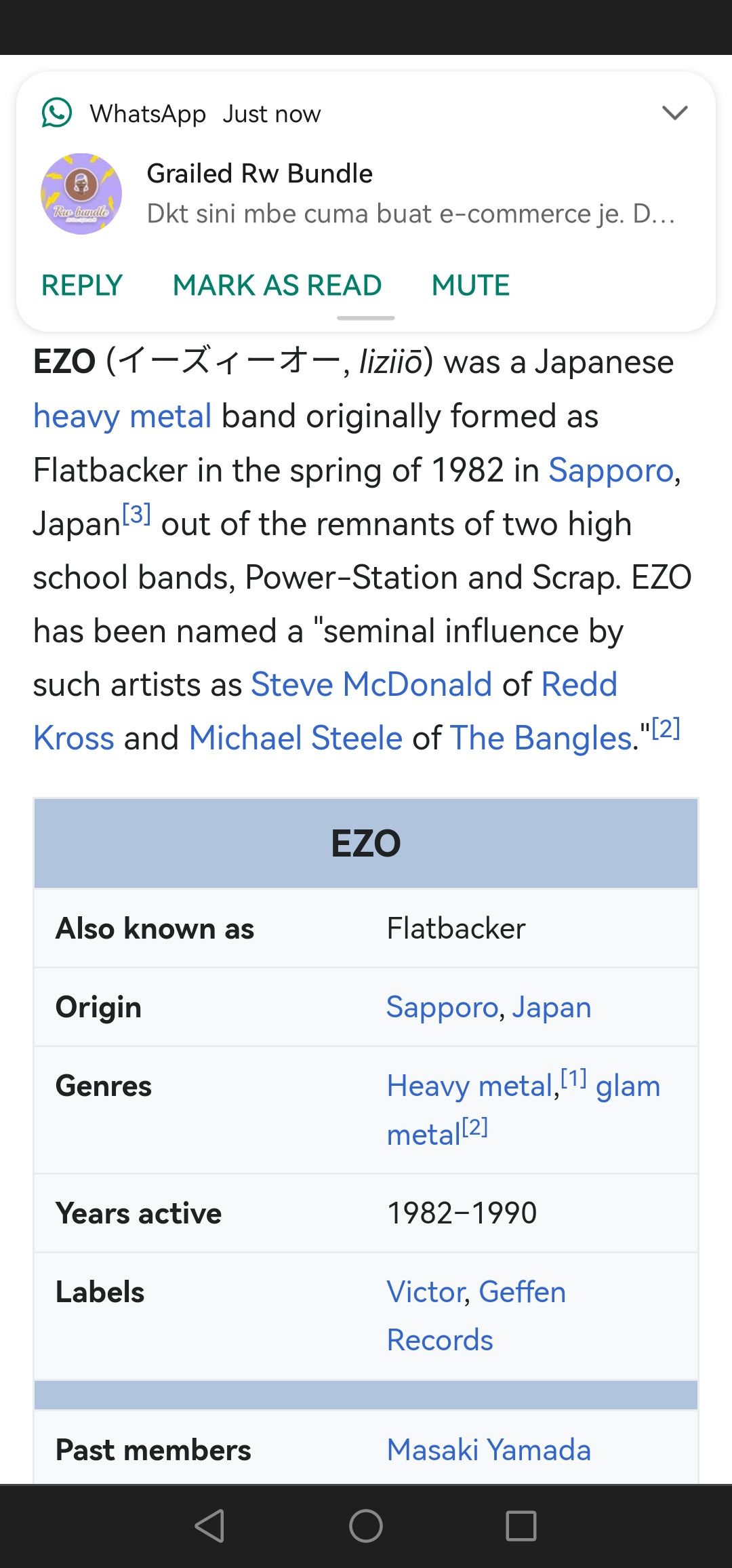Tap the notification drag handle bar
This screenshot has height=1568, width=732.
(x=366, y=317)
